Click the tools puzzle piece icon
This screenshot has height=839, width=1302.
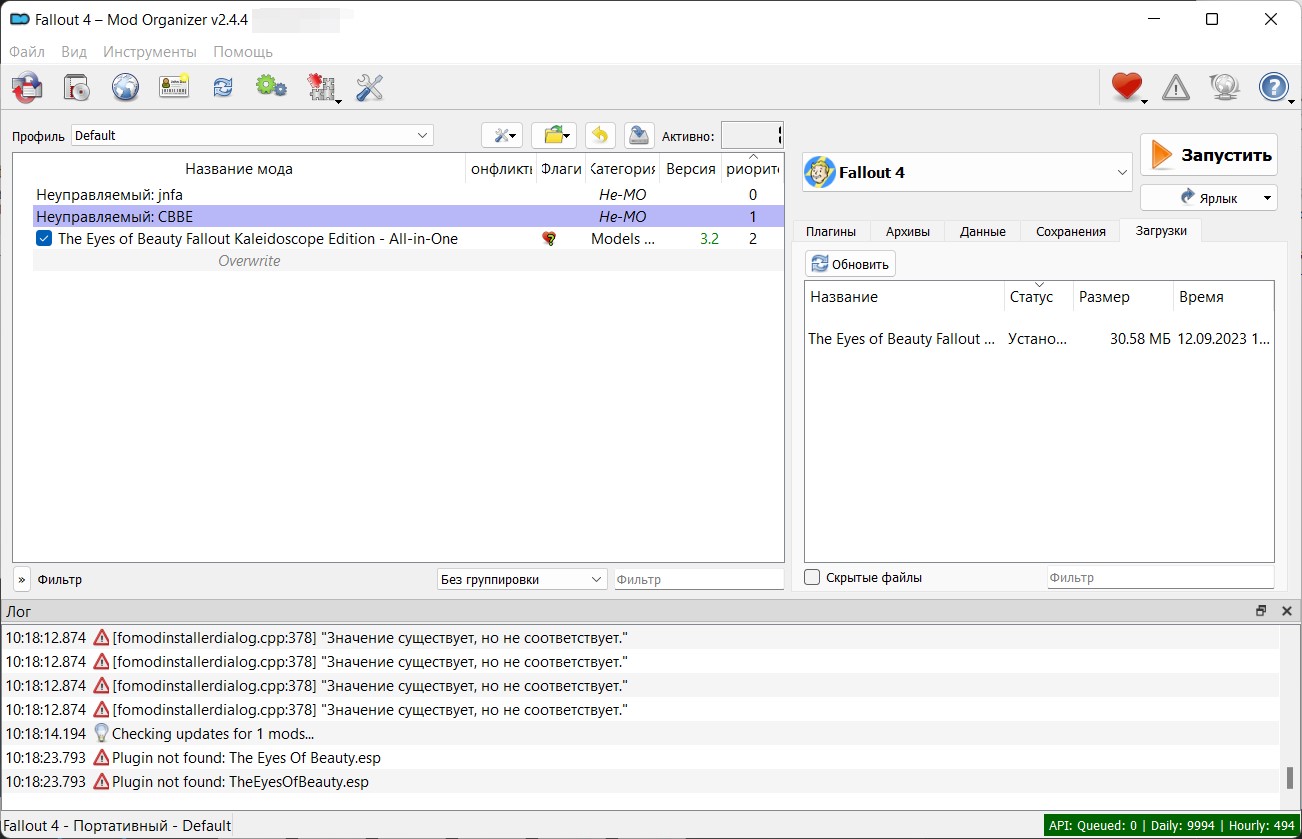[x=322, y=88]
